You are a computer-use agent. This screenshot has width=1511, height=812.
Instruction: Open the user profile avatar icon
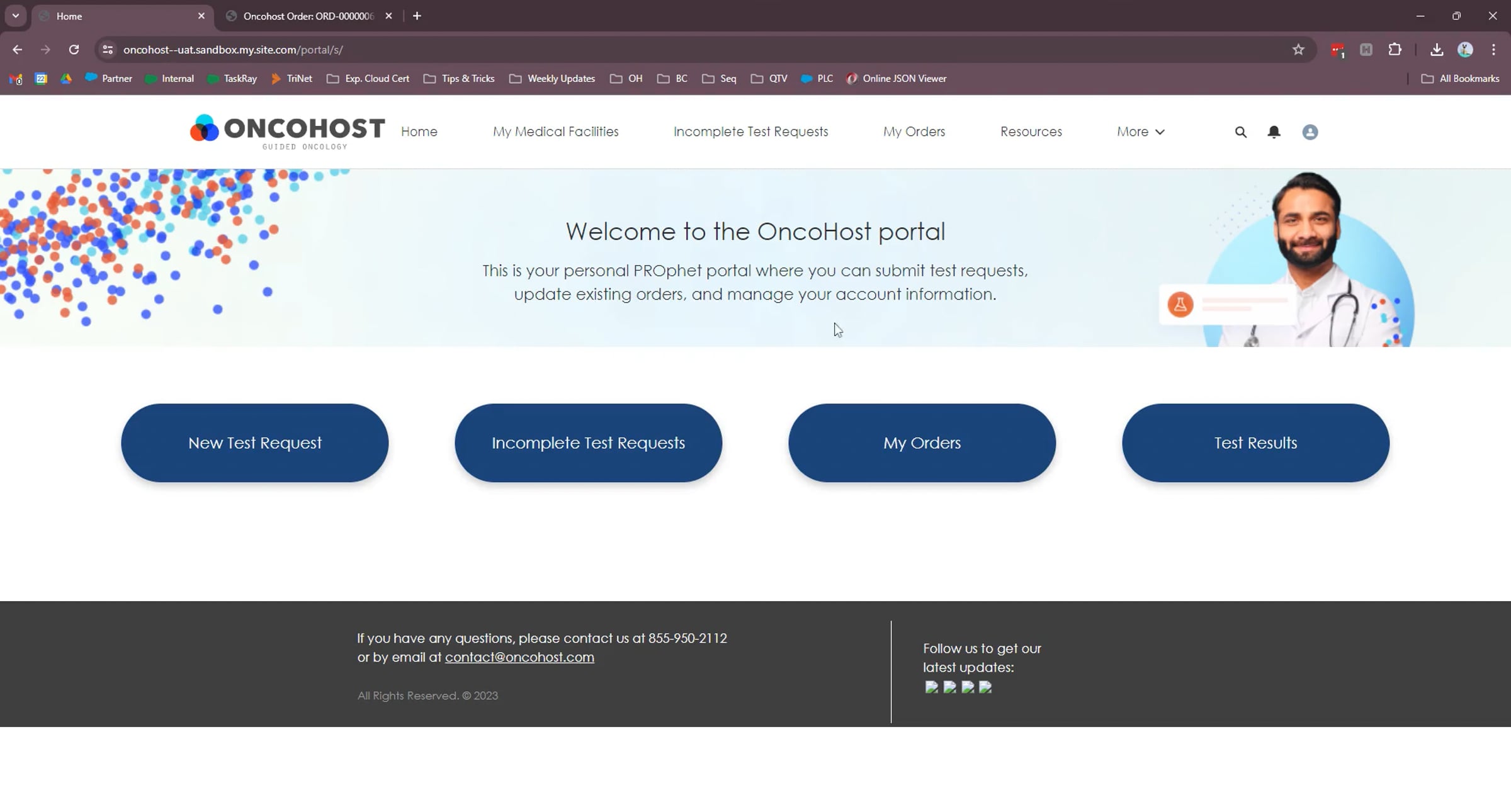[1310, 132]
